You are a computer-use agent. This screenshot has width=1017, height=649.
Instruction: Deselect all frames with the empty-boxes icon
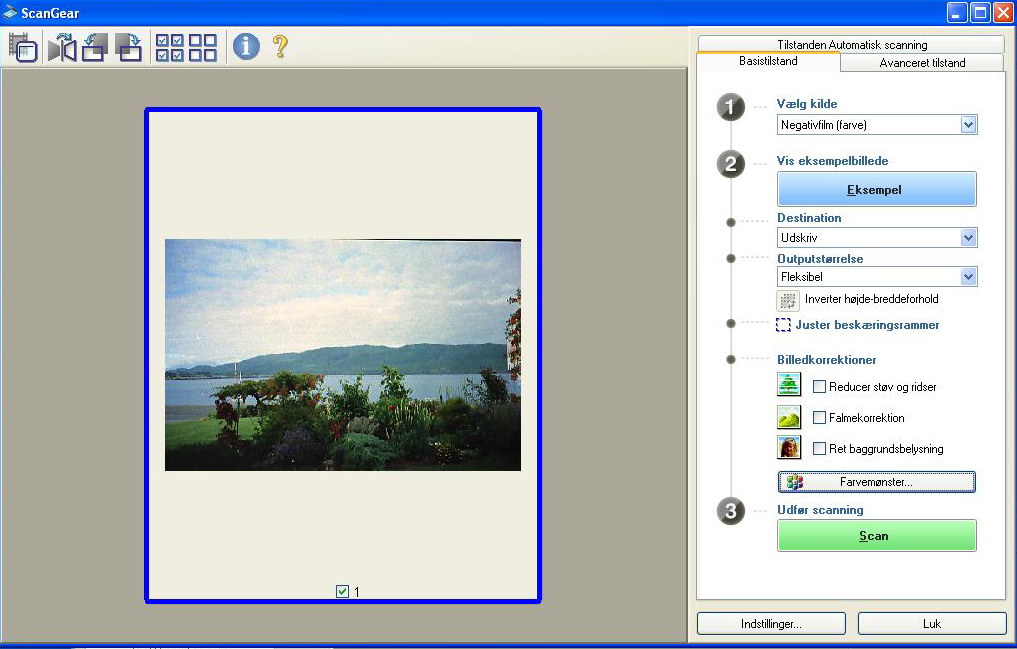(203, 47)
